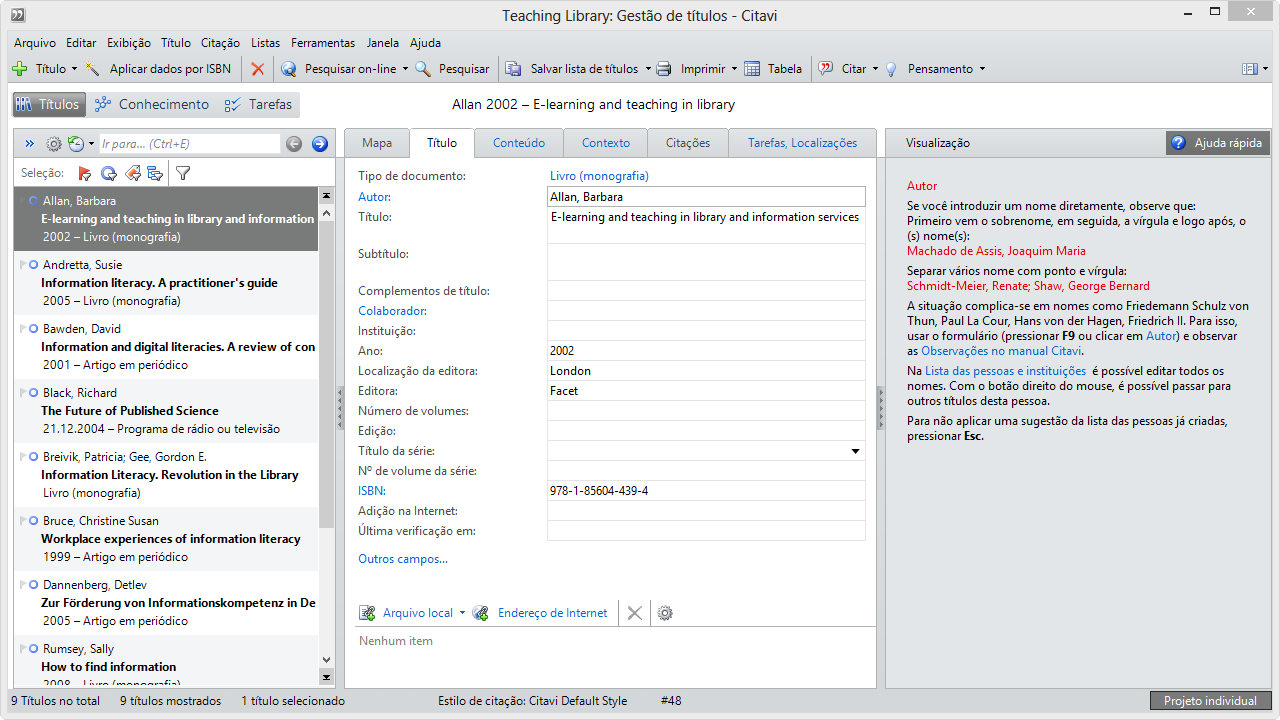Click the Ir para search field
The image size is (1280, 720).
coord(190,144)
